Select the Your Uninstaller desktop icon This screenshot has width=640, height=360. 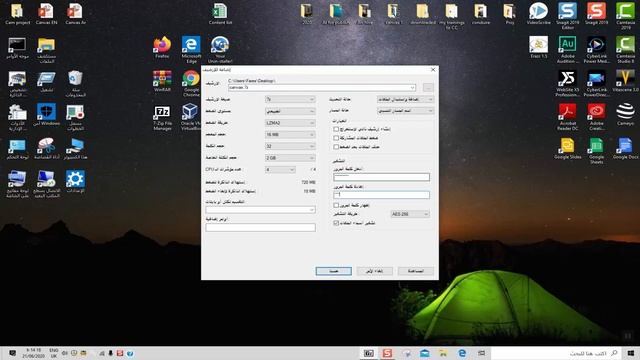click(220, 50)
